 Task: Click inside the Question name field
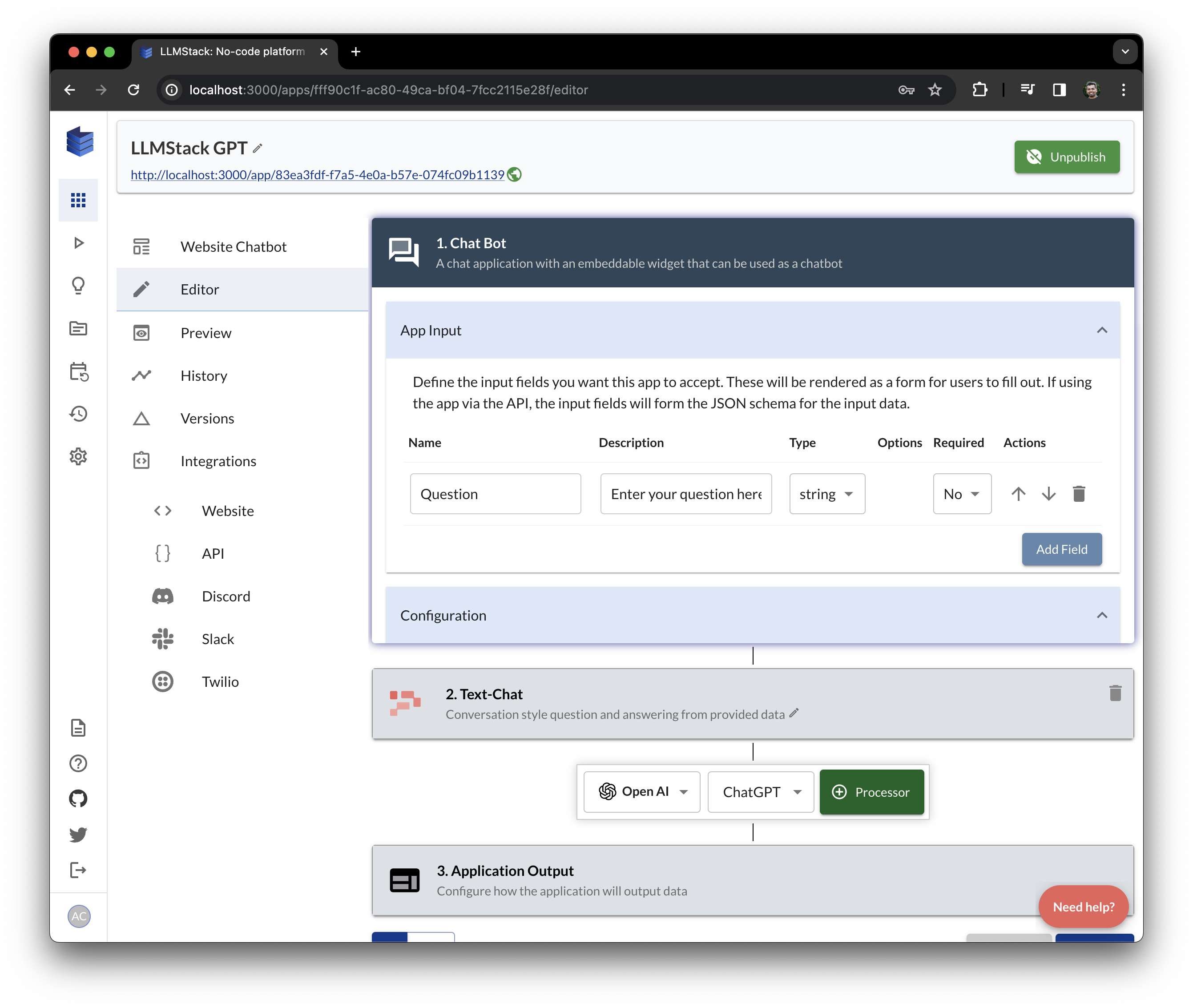[495, 494]
